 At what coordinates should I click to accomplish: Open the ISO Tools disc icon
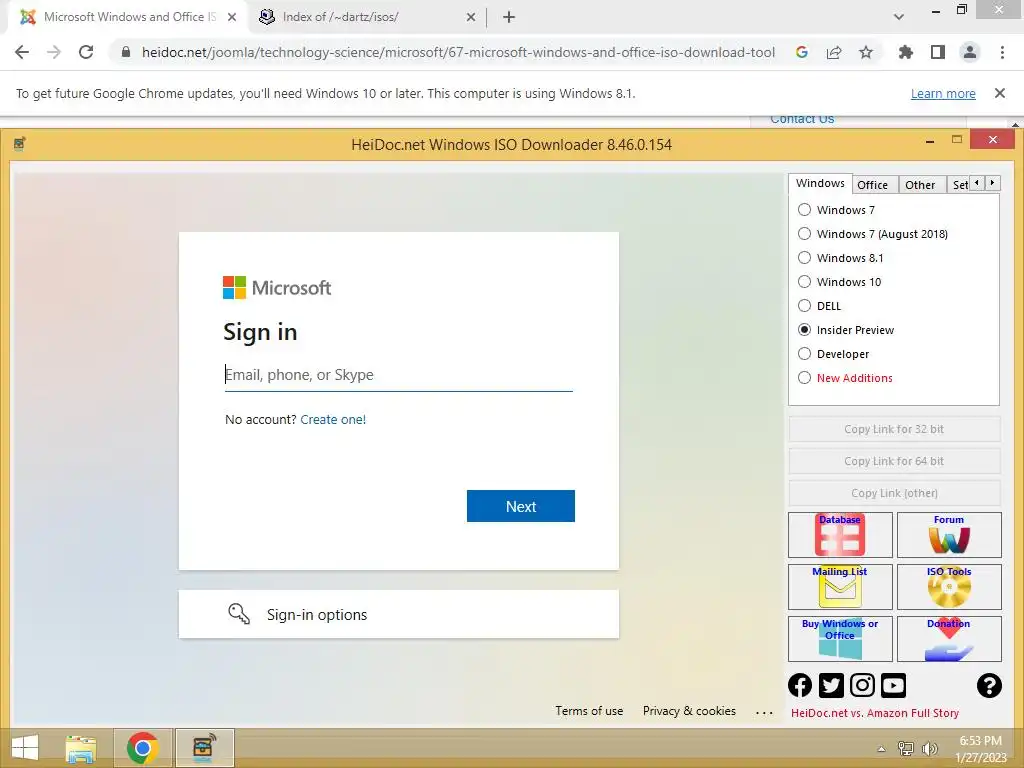tap(949, 586)
